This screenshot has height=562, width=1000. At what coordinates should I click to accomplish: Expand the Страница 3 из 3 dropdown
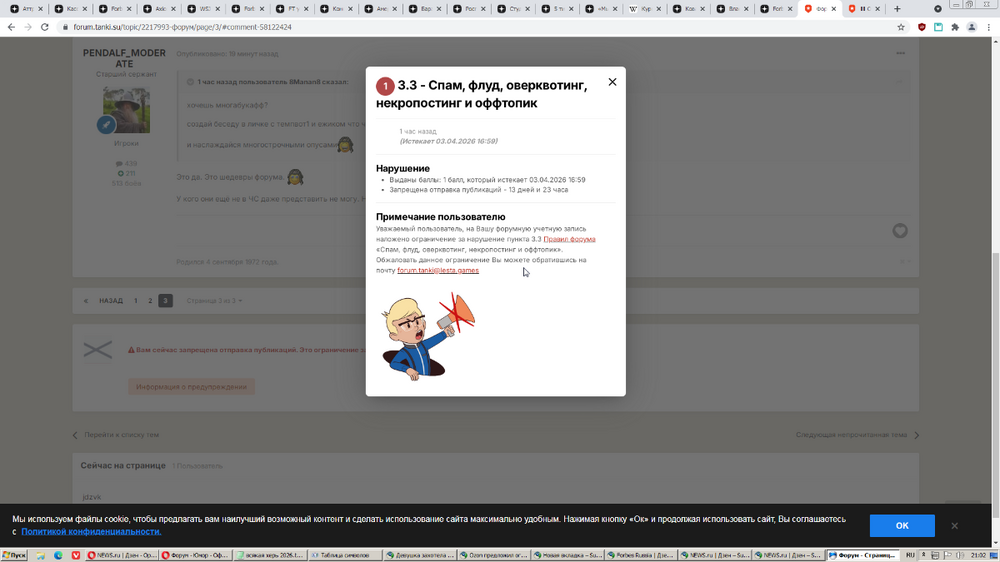(x=214, y=300)
